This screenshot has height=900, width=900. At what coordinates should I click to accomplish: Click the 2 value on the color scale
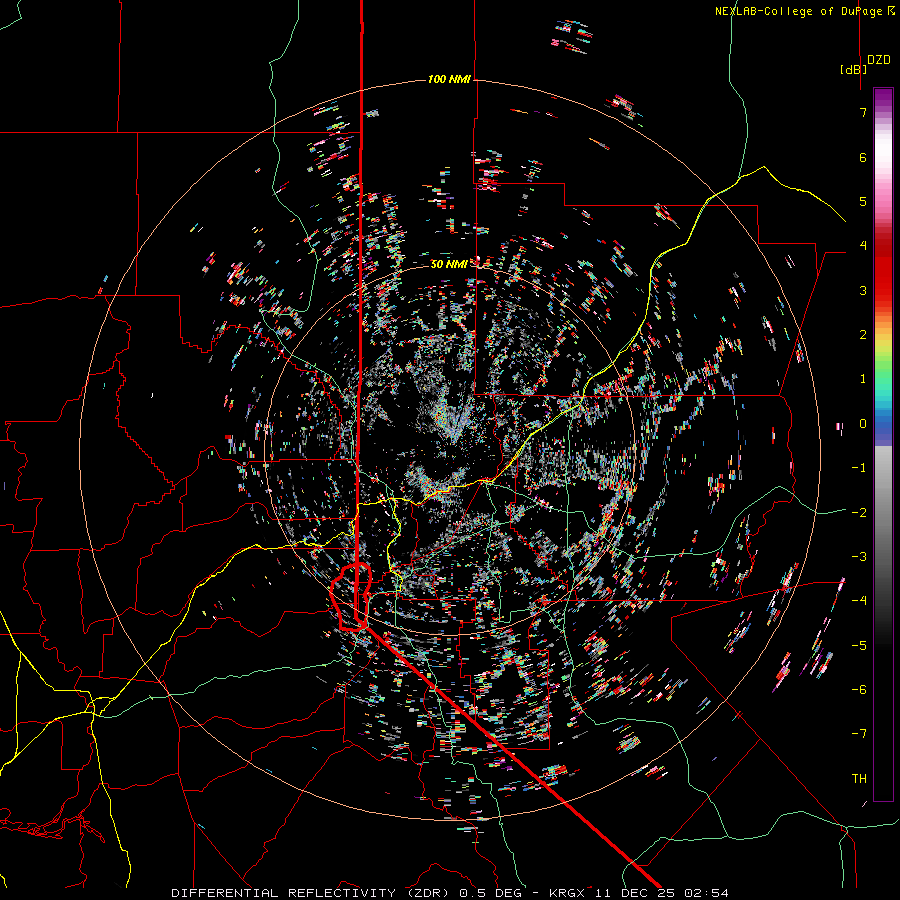click(x=863, y=335)
